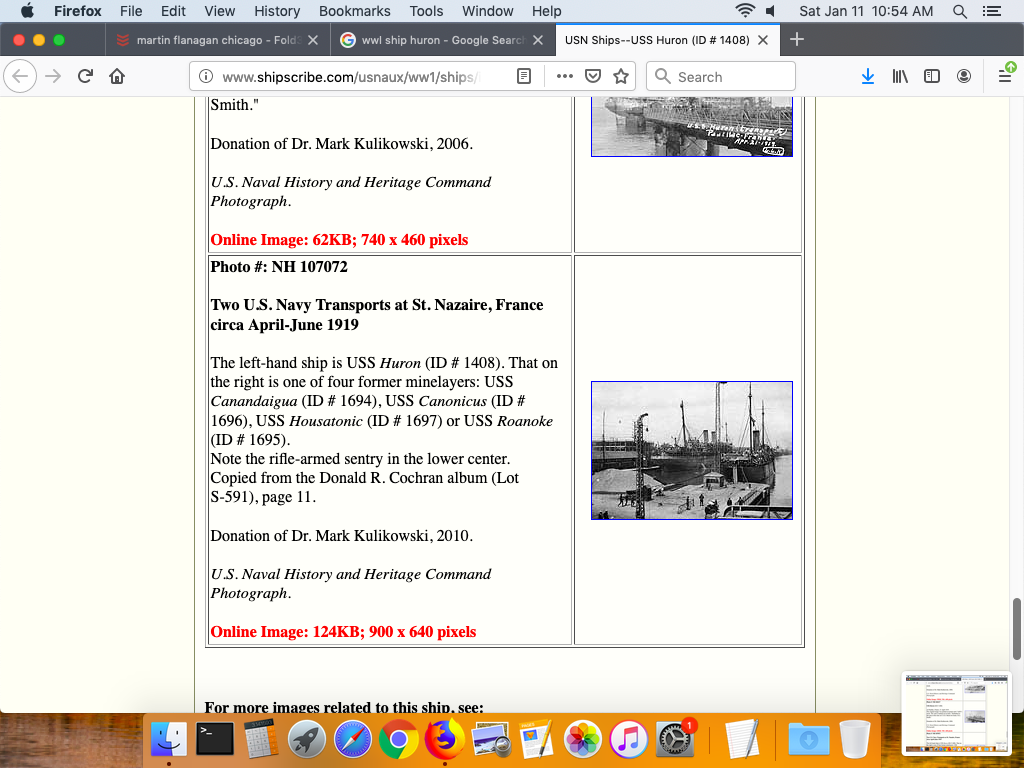
Task: Toggle the Firefox sidebar
Action: tap(932, 77)
